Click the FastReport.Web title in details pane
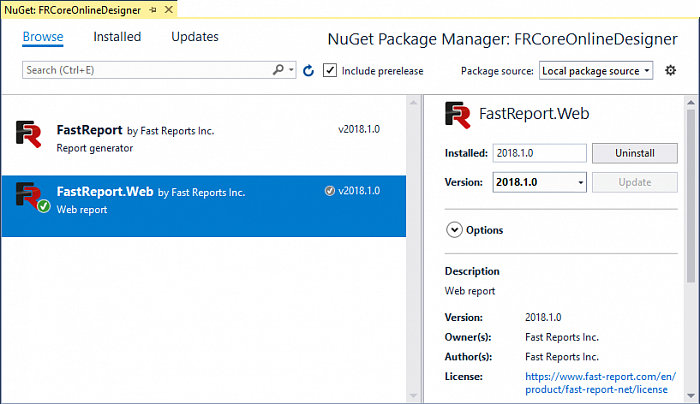700x404 pixels. click(534, 114)
